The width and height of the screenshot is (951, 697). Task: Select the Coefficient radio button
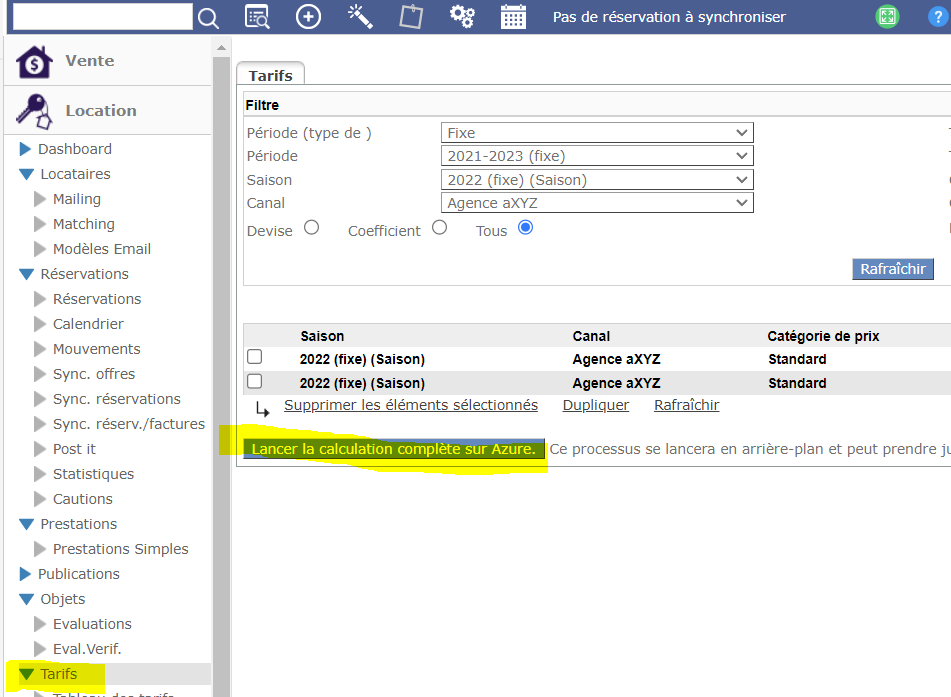point(439,228)
